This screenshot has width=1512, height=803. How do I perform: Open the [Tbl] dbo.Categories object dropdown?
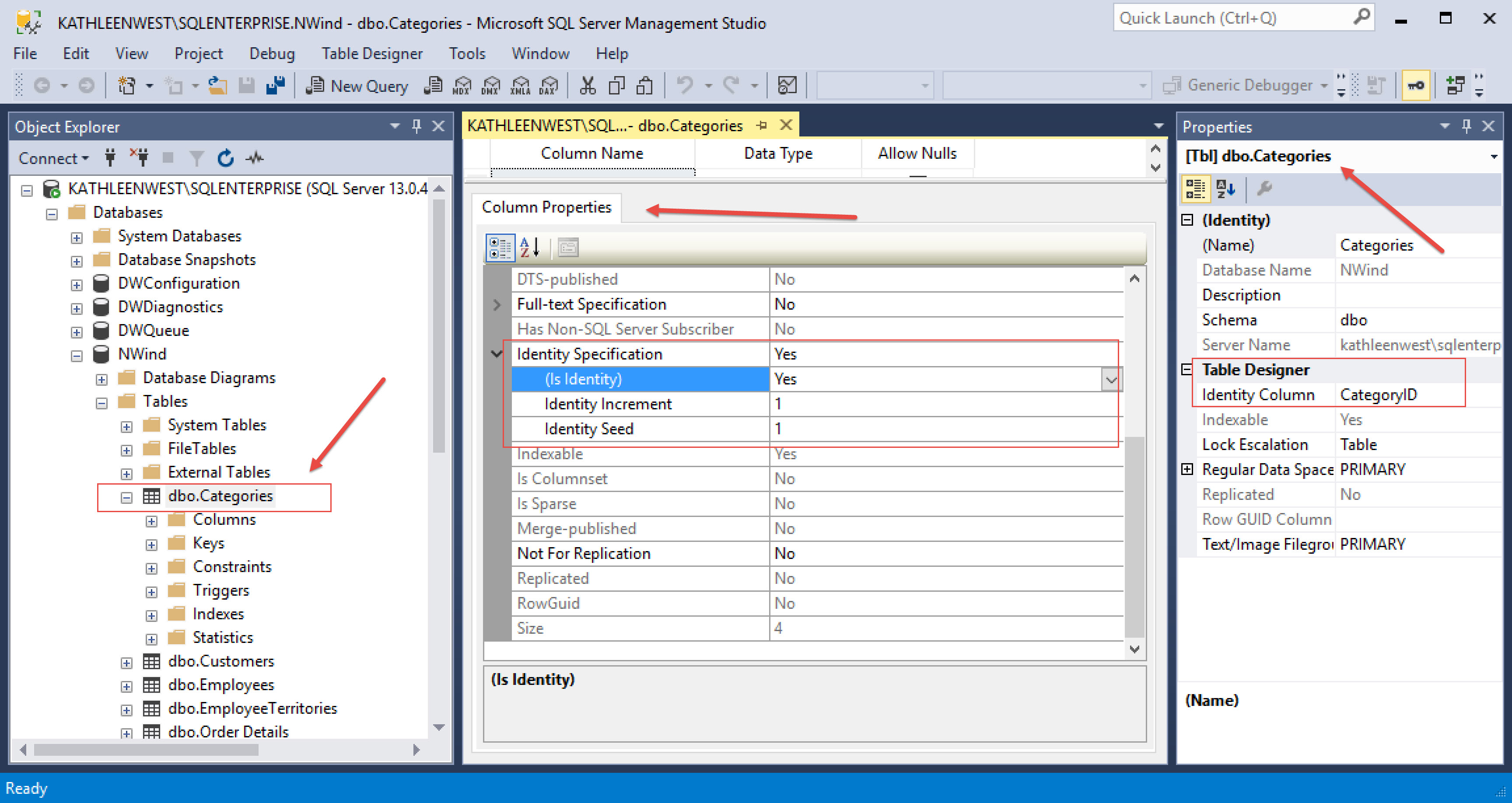(x=1494, y=156)
